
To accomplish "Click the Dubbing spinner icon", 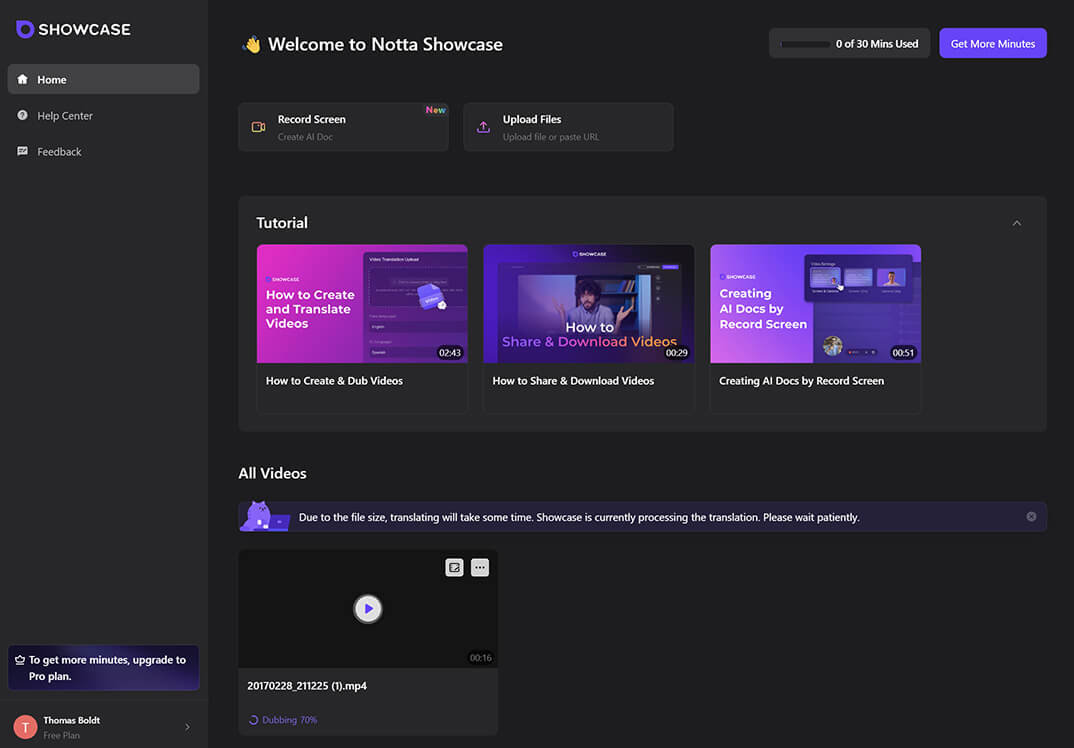I will click(253, 720).
